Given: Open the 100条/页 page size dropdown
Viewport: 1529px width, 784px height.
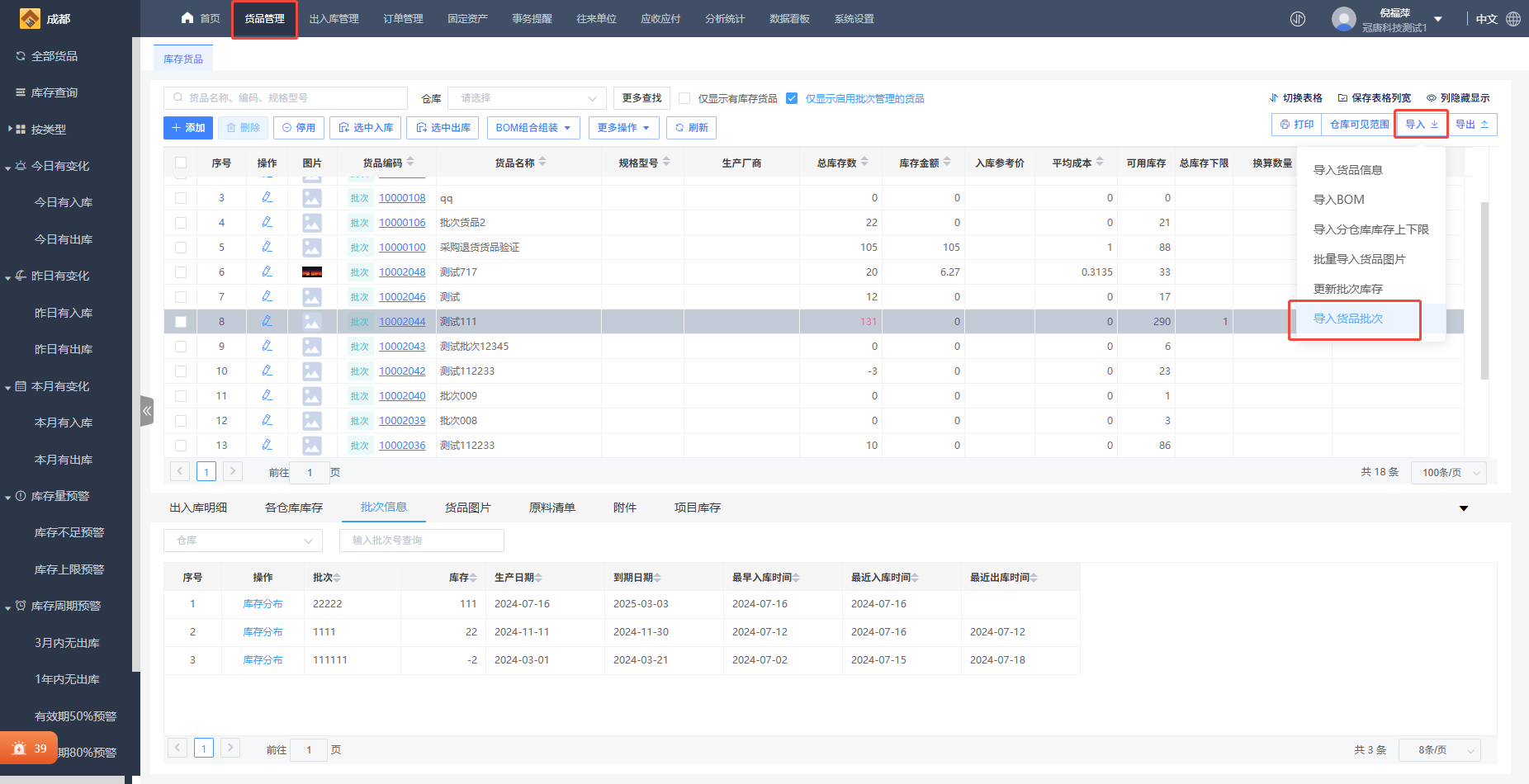Looking at the screenshot, I should click(x=1448, y=473).
